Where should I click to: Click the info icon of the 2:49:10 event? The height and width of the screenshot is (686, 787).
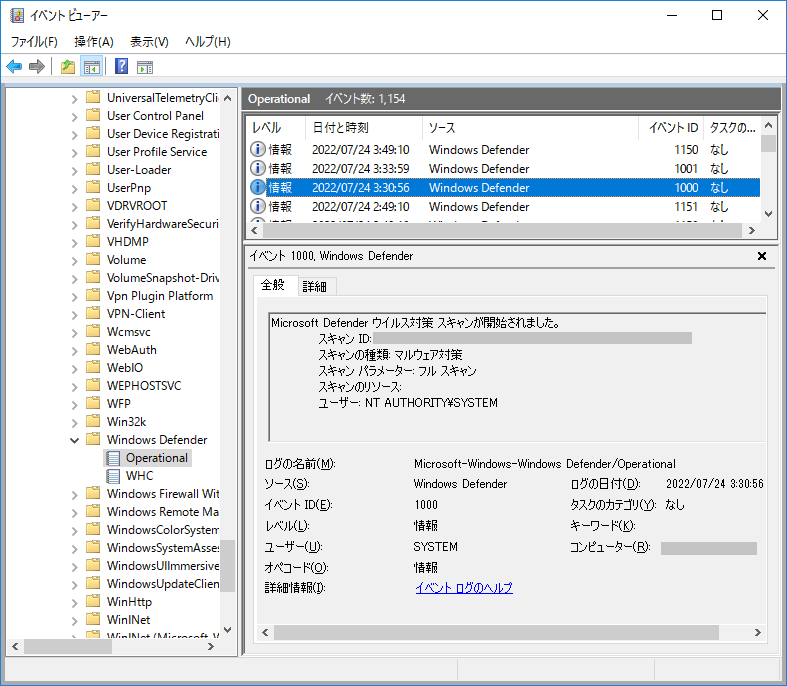(257, 206)
